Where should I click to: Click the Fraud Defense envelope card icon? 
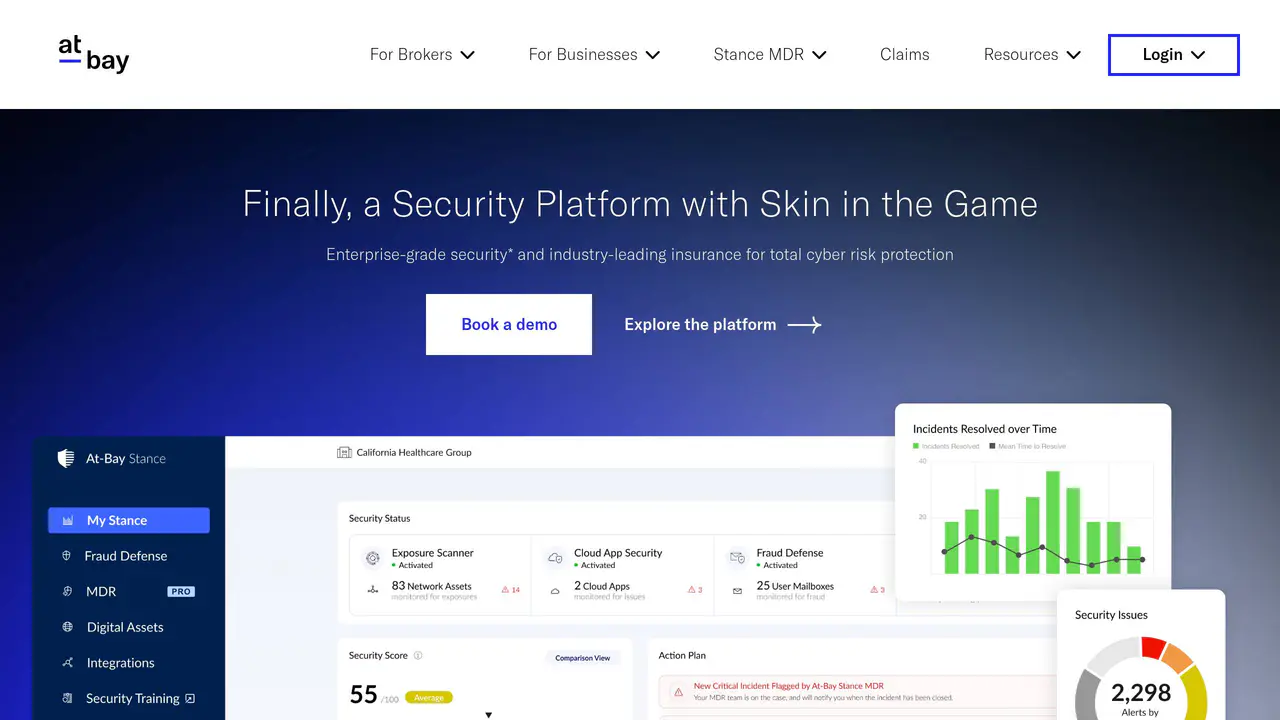pyautogui.click(x=738, y=558)
